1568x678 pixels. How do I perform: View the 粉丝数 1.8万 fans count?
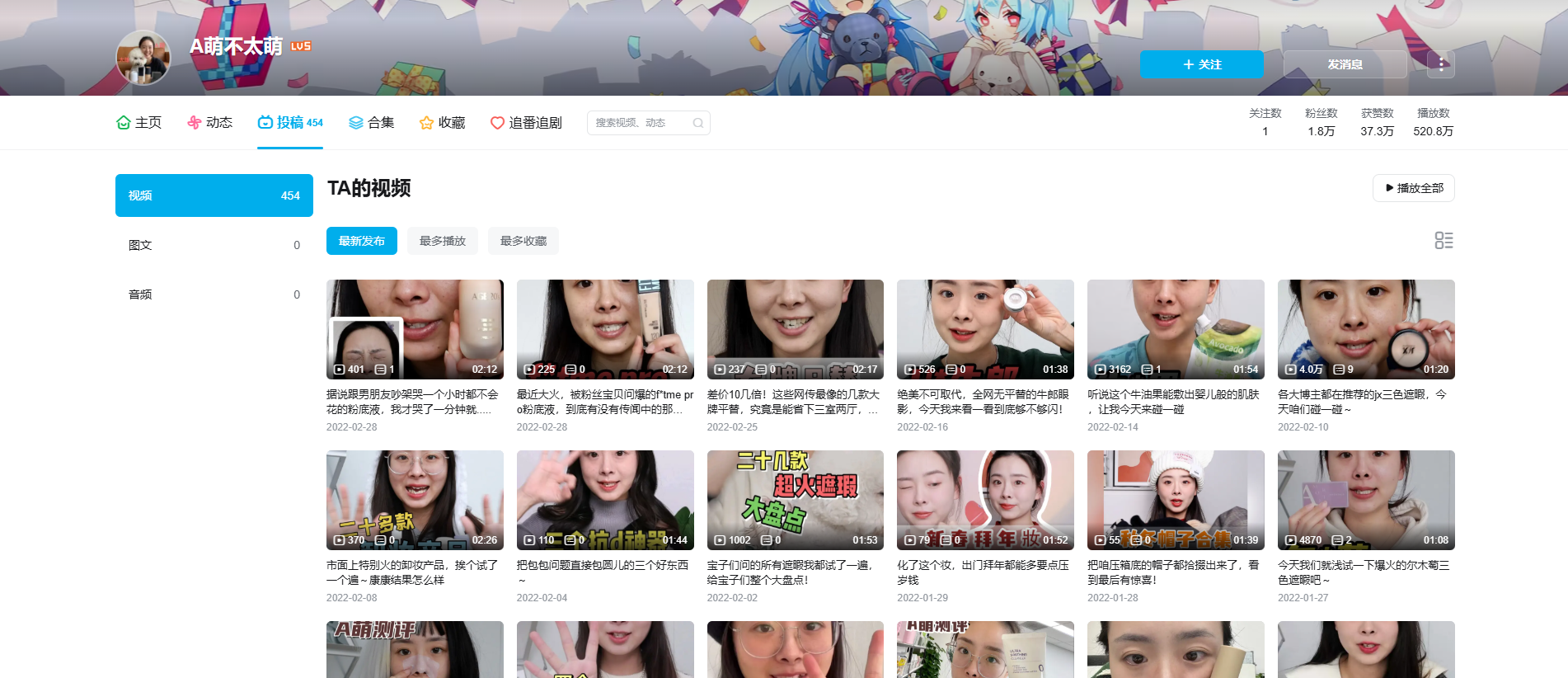[1322, 122]
